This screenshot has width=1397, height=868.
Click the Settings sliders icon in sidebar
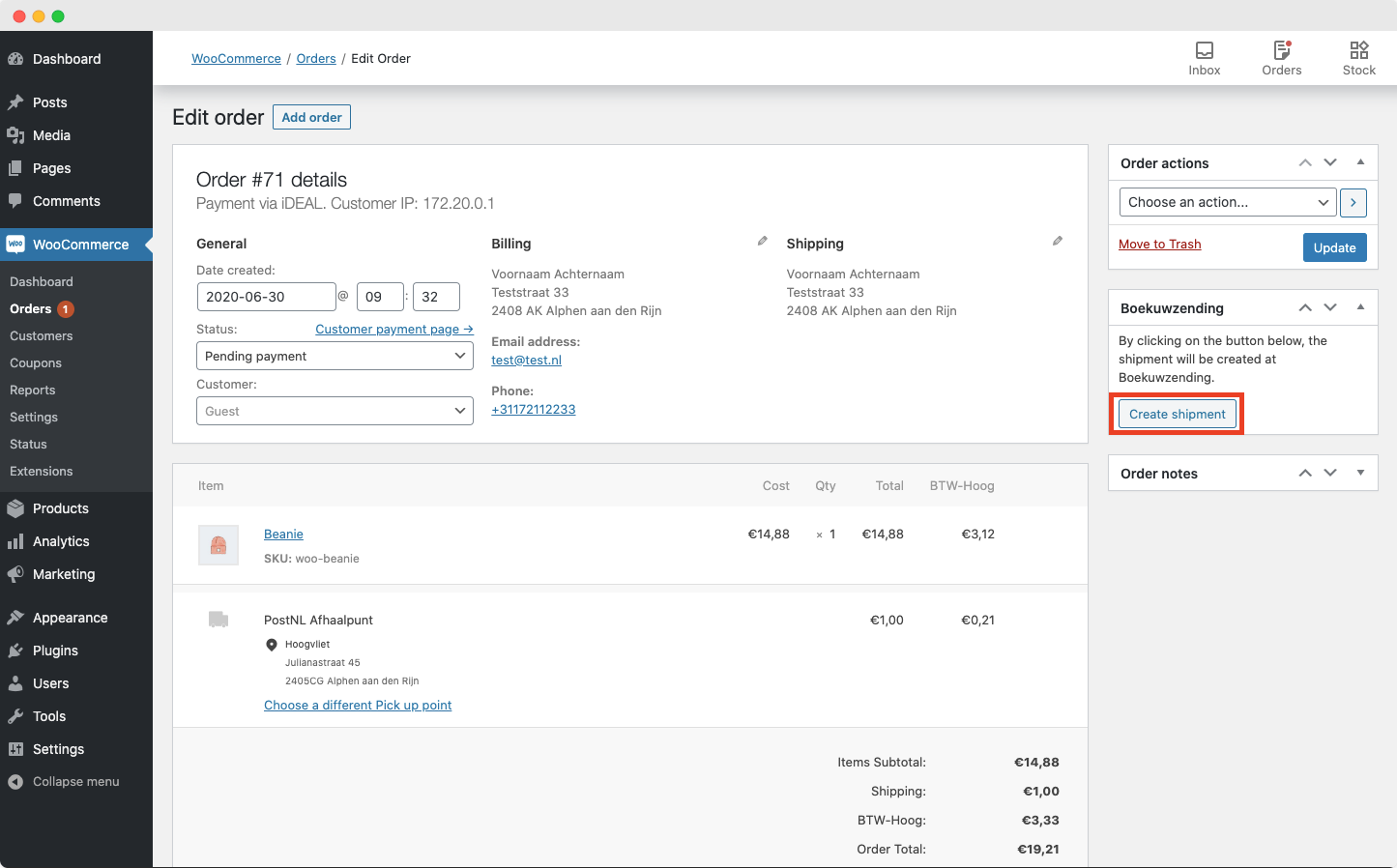[x=15, y=749]
